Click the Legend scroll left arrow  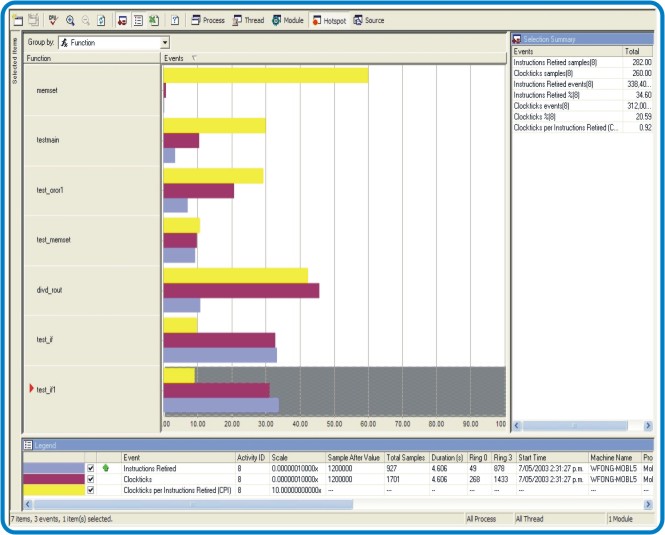click(28, 504)
